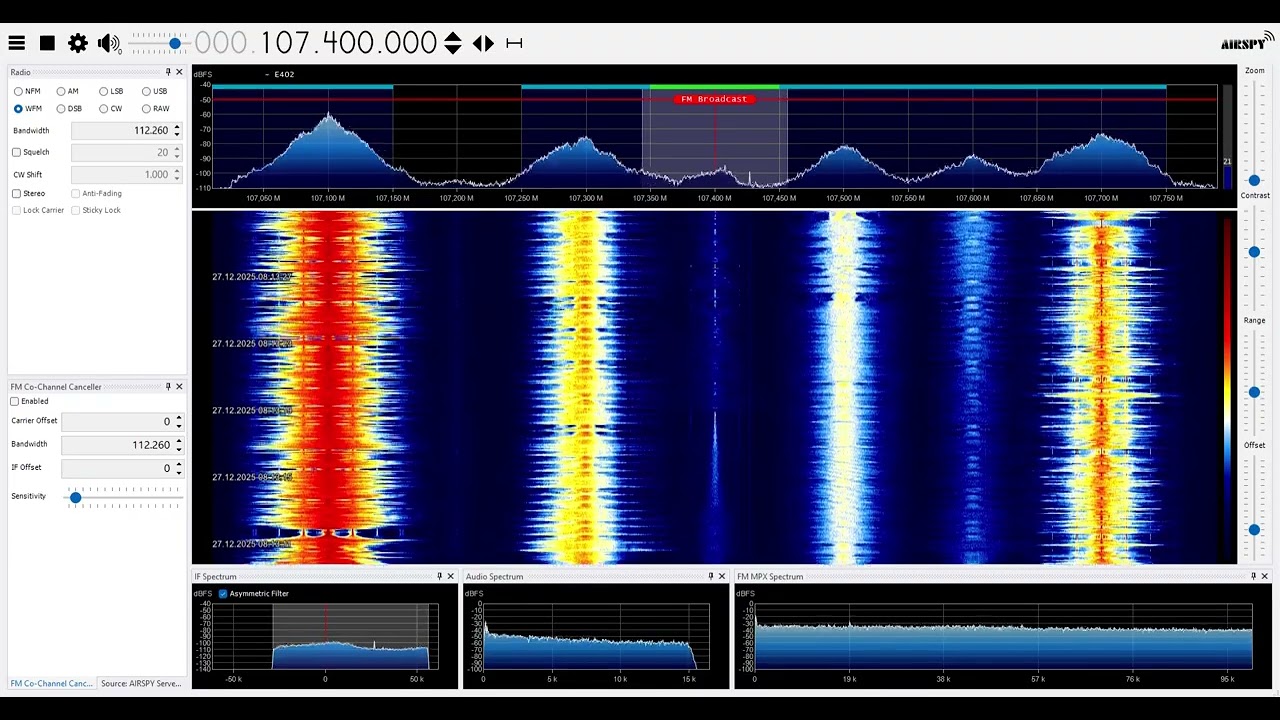Pin the Audio Spectrum panel
1280x720 pixels.
[x=710, y=576]
